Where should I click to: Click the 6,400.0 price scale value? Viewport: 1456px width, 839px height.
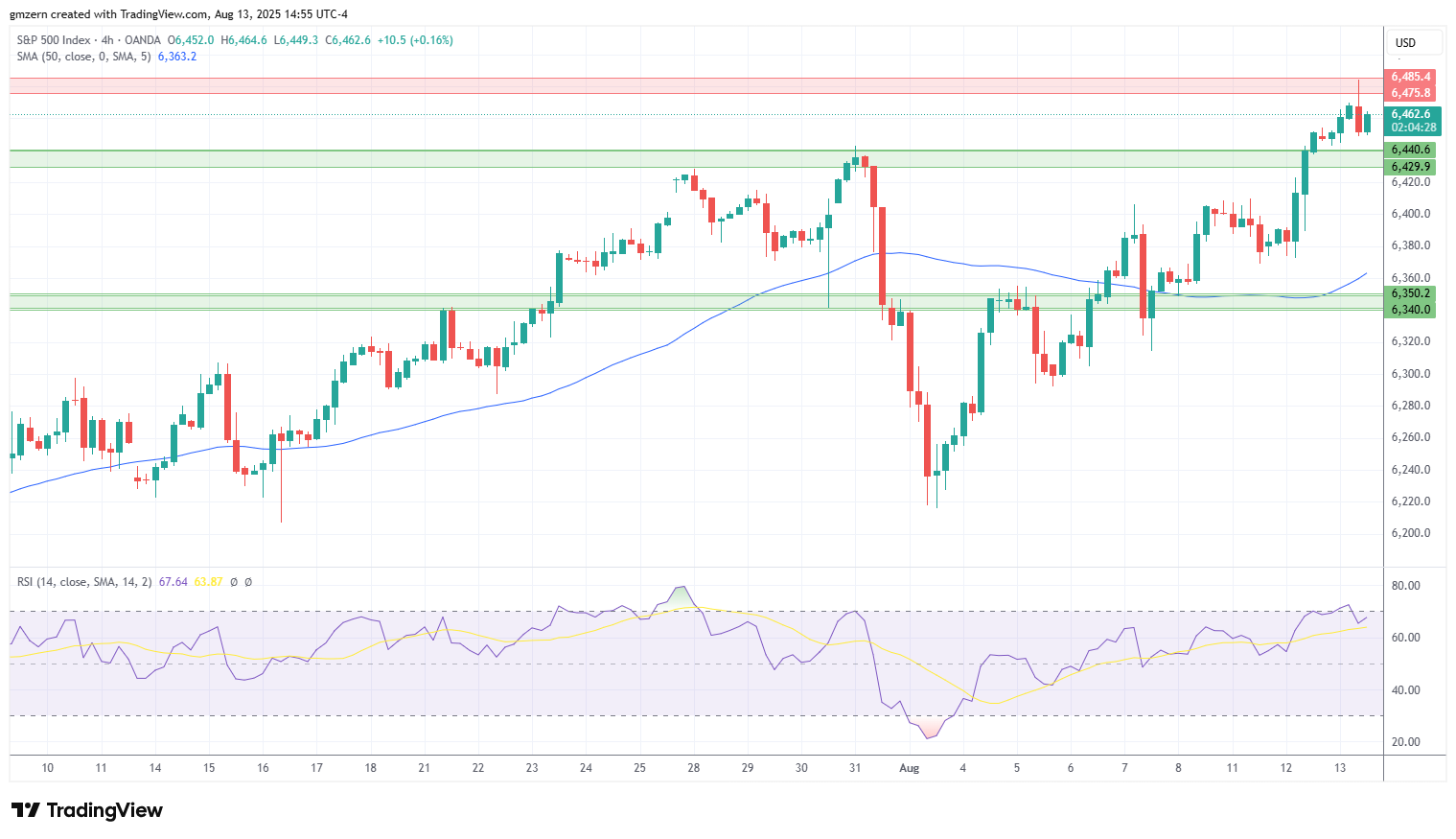(1411, 214)
